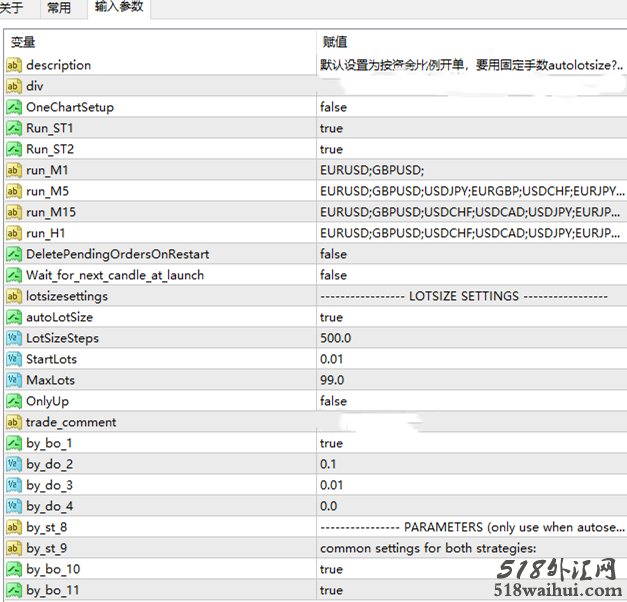The image size is (627, 602).
Task: Switch to the 输入参数 tab
Action: pyautogui.click(x=119, y=9)
